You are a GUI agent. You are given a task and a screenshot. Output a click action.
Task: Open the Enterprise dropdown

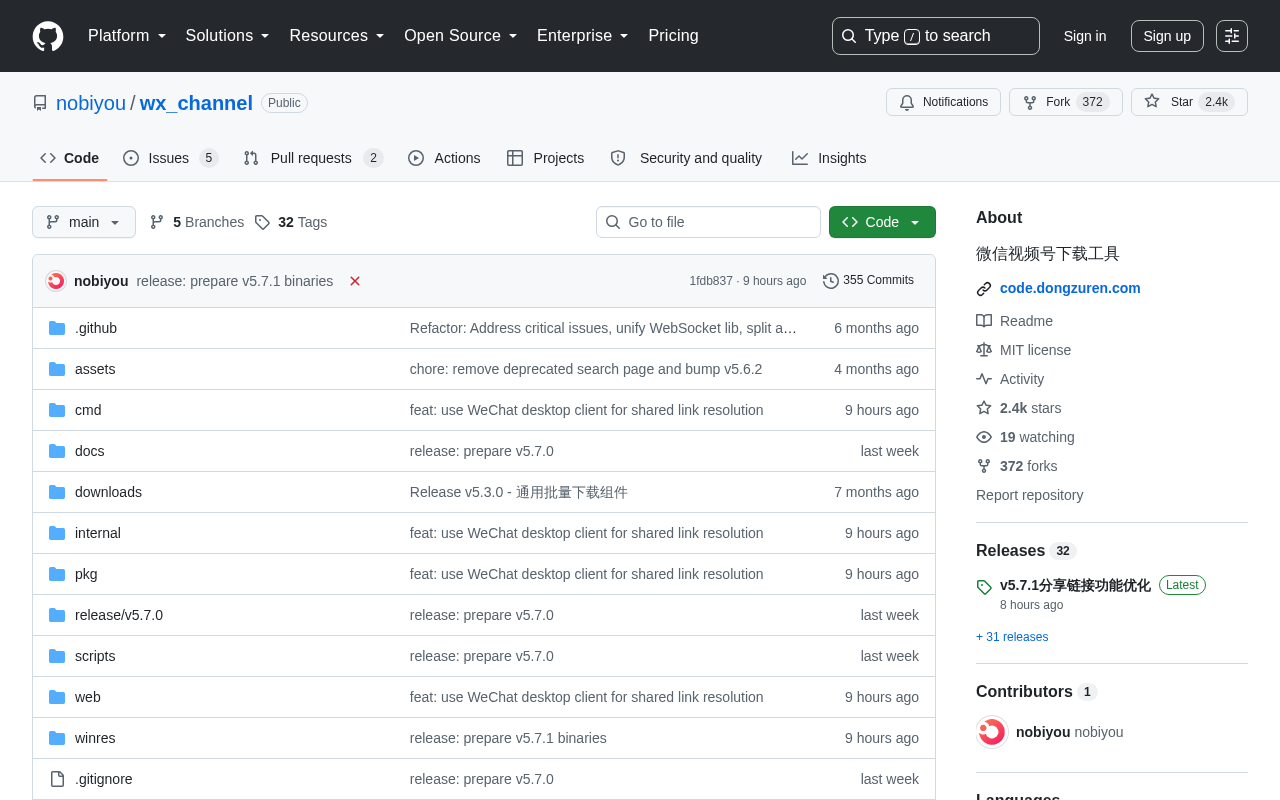point(583,36)
